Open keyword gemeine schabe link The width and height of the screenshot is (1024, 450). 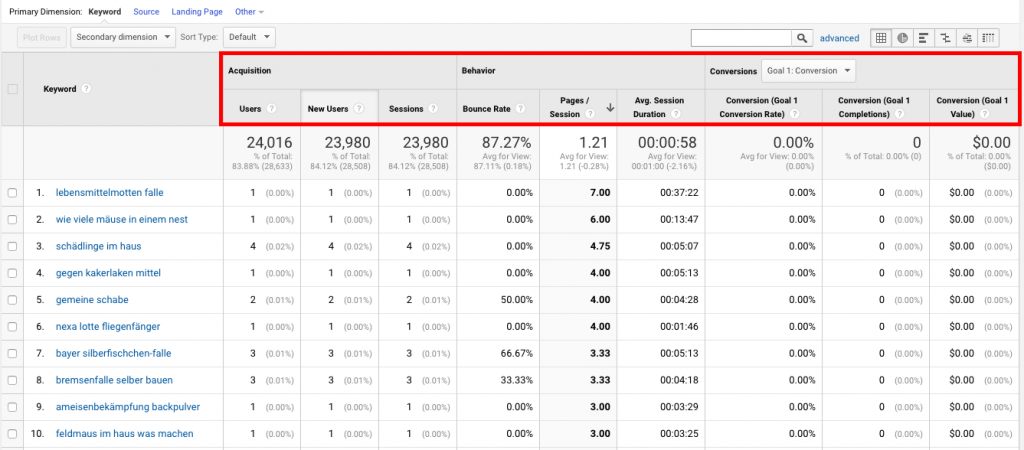pos(92,300)
